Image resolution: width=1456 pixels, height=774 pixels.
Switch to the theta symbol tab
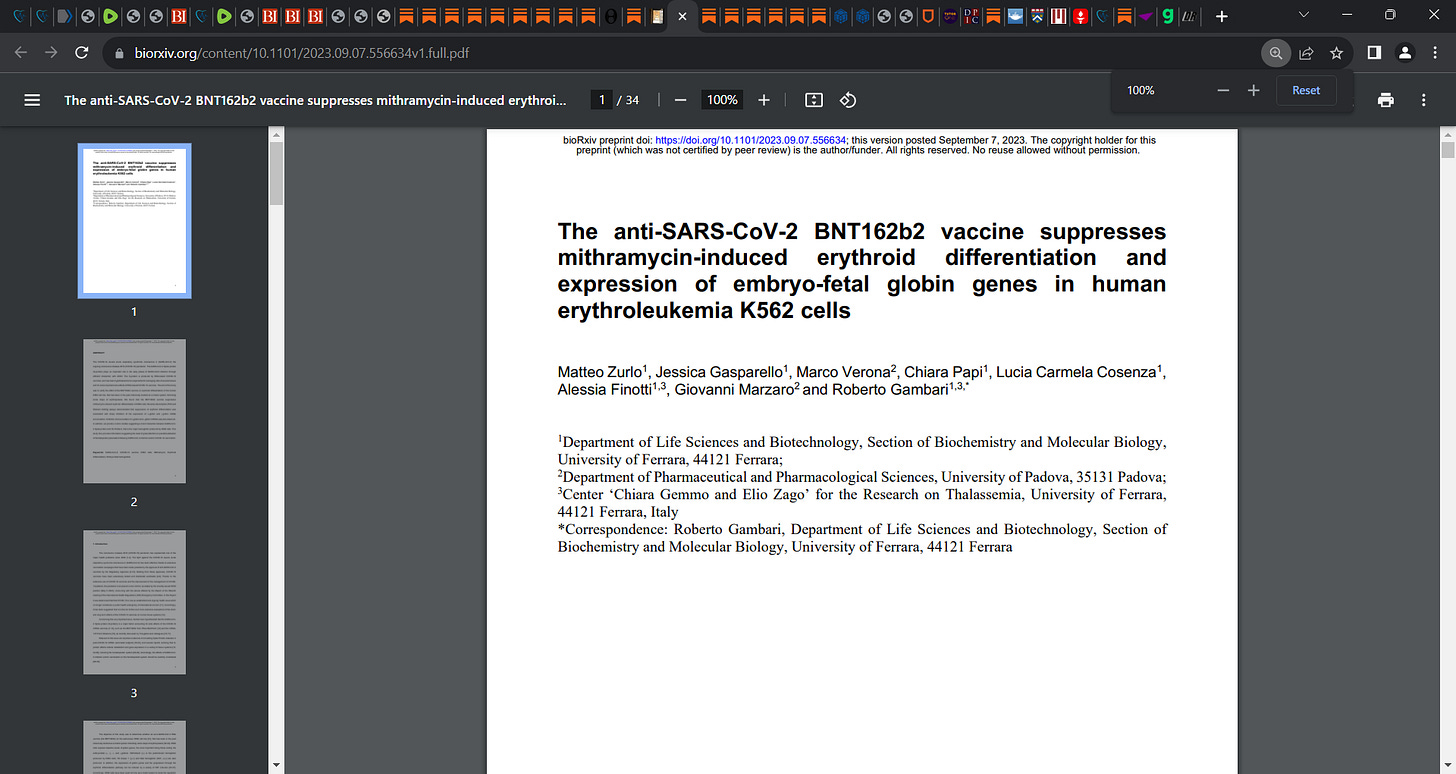click(x=611, y=16)
